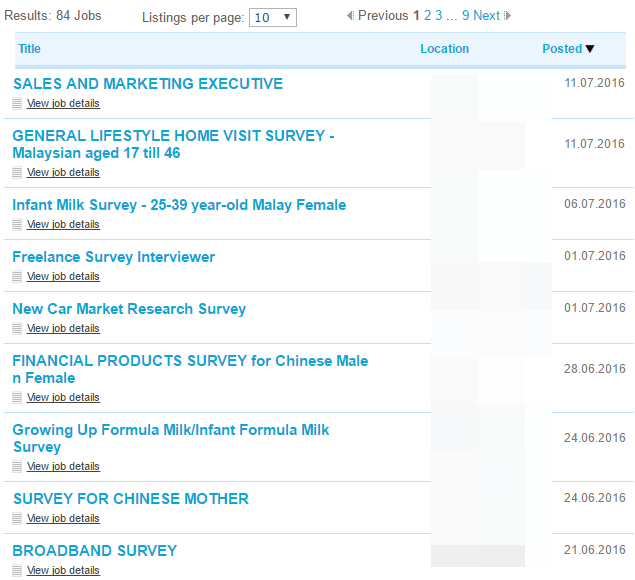The height and width of the screenshot is (580, 635).
Task: View job details for General Lifestyle survey
Action: [63, 172]
